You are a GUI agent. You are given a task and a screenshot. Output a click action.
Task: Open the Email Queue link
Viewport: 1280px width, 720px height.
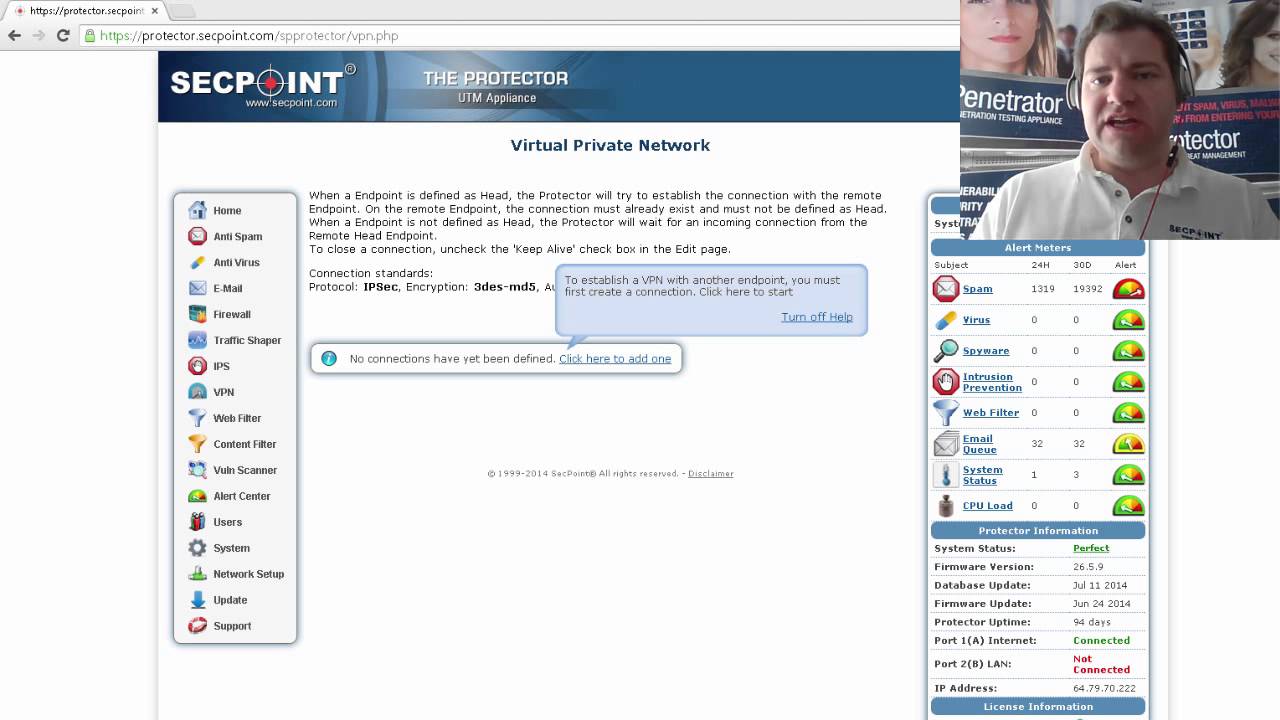coord(980,444)
